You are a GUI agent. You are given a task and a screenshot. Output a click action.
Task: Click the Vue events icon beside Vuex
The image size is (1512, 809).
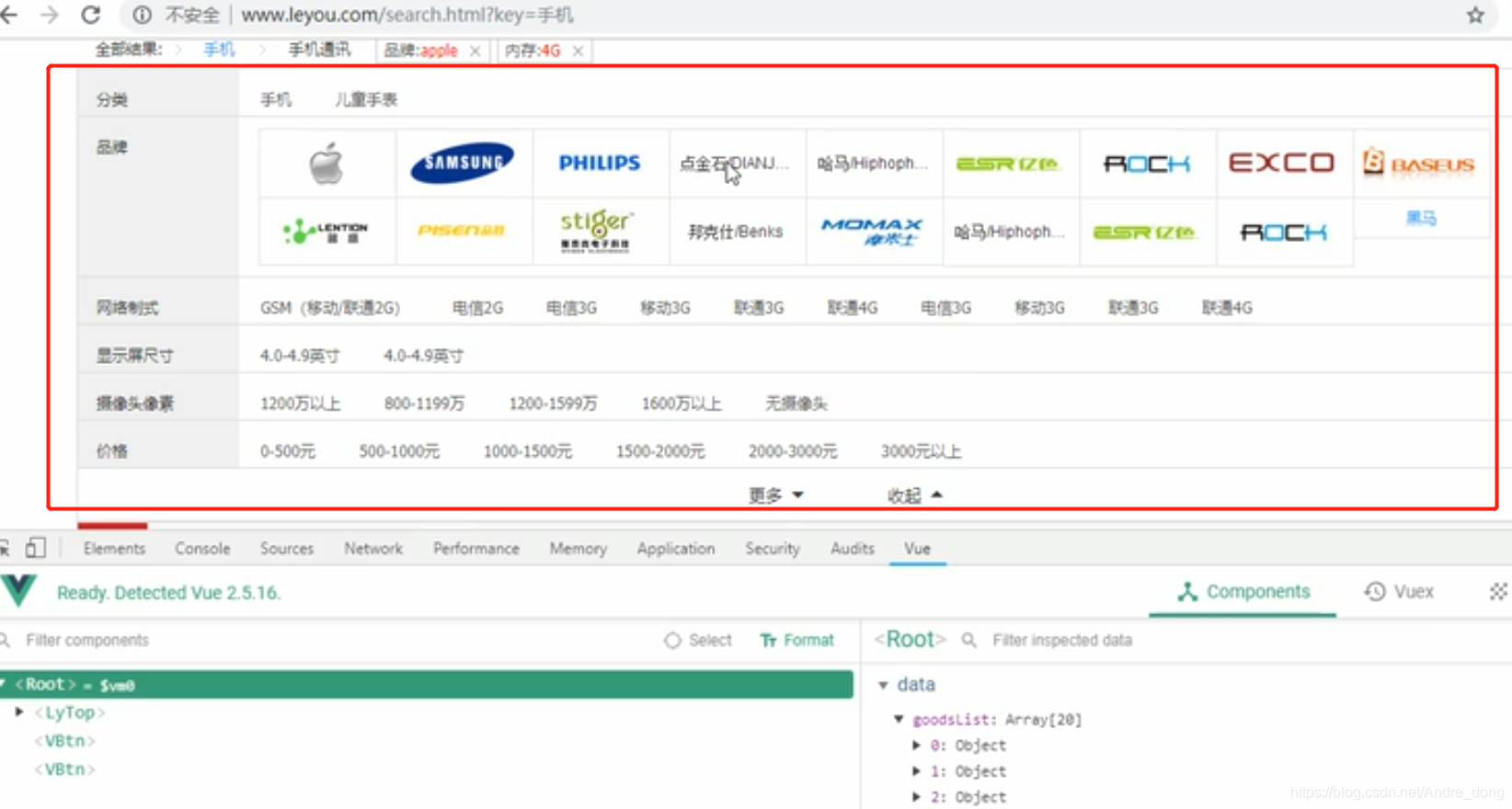(1498, 591)
